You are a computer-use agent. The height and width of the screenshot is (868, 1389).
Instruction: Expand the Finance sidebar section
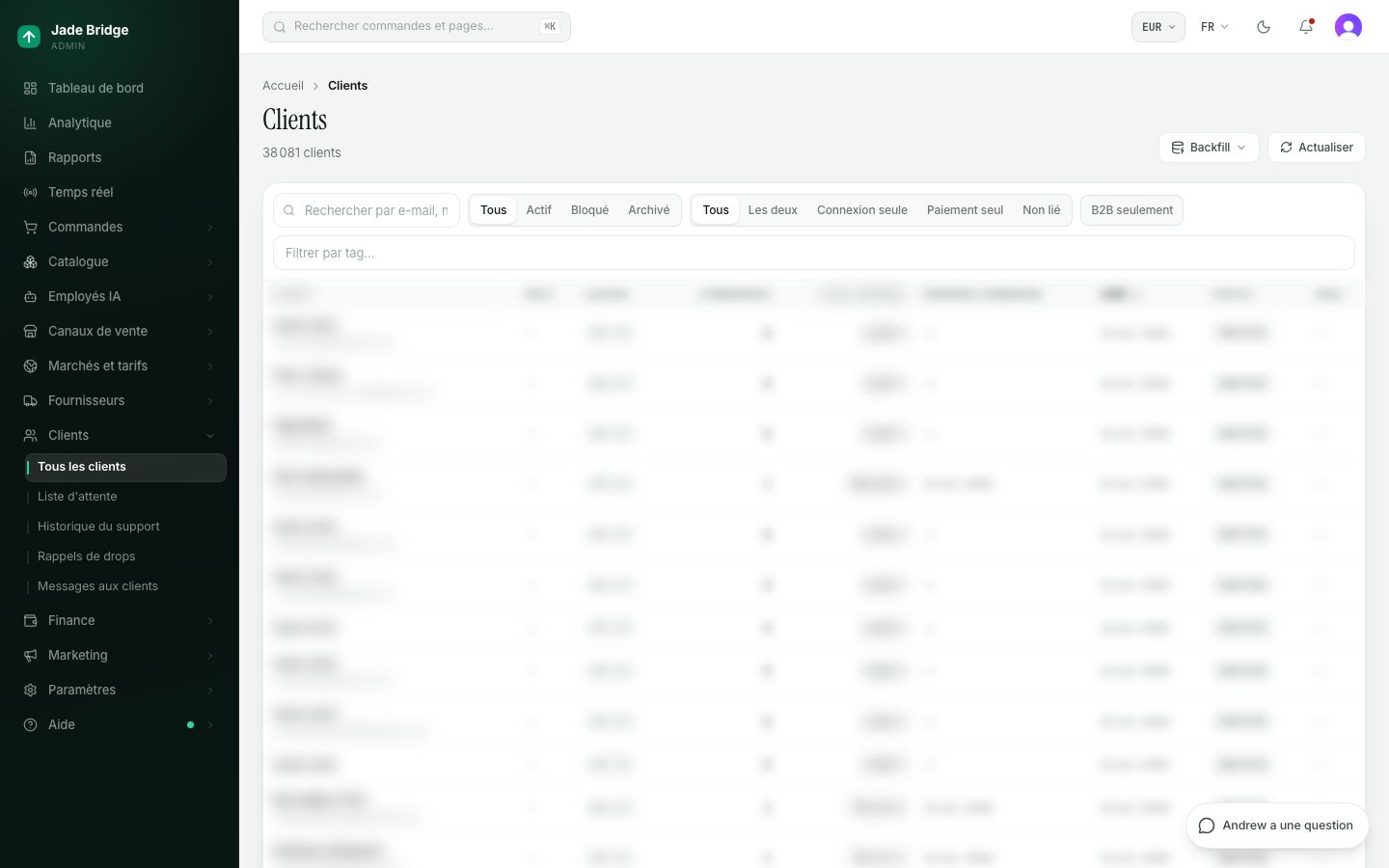point(121,620)
